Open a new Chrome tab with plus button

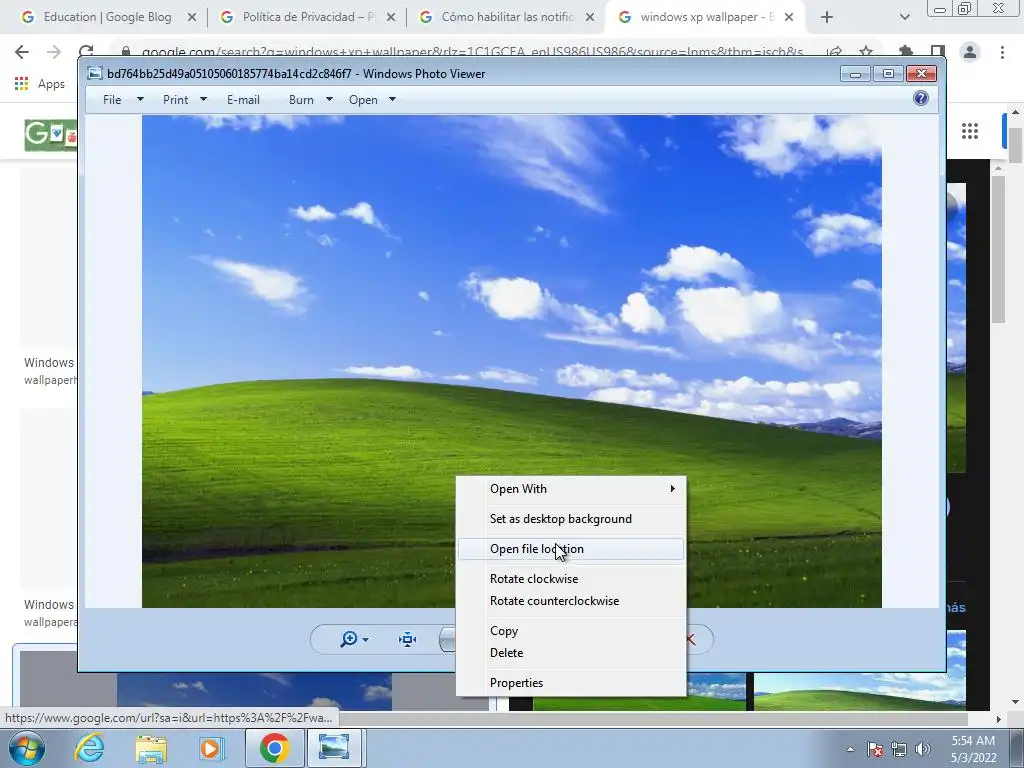[827, 18]
